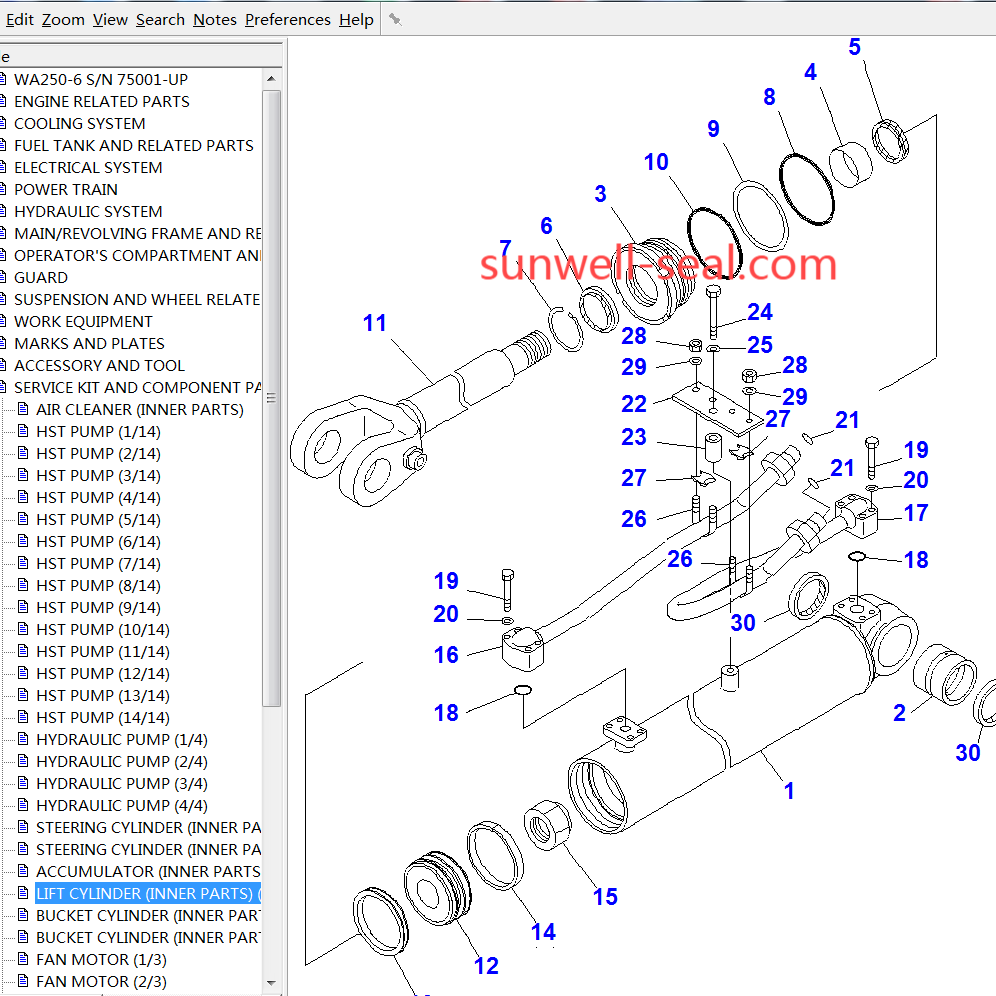The width and height of the screenshot is (996, 996).
Task: Click the pin icon beside the Help menu
Action: pos(395,19)
